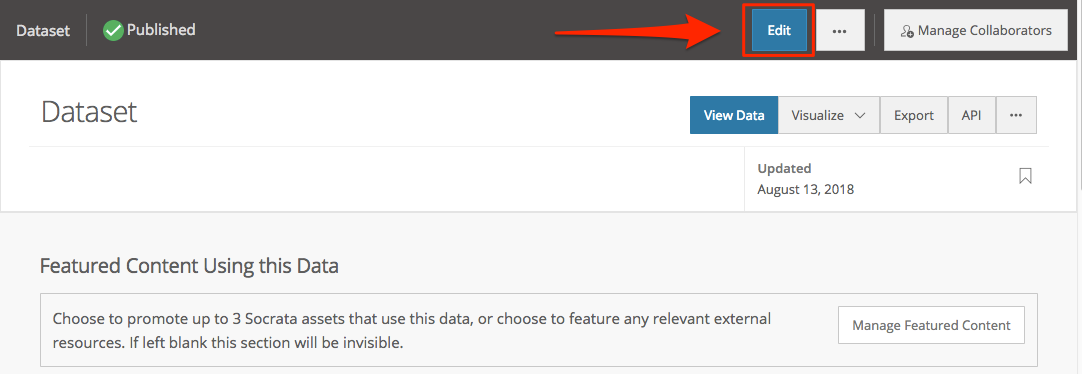1082x374 pixels.
Task: Select View Data
Action: (x=734, y=115)
